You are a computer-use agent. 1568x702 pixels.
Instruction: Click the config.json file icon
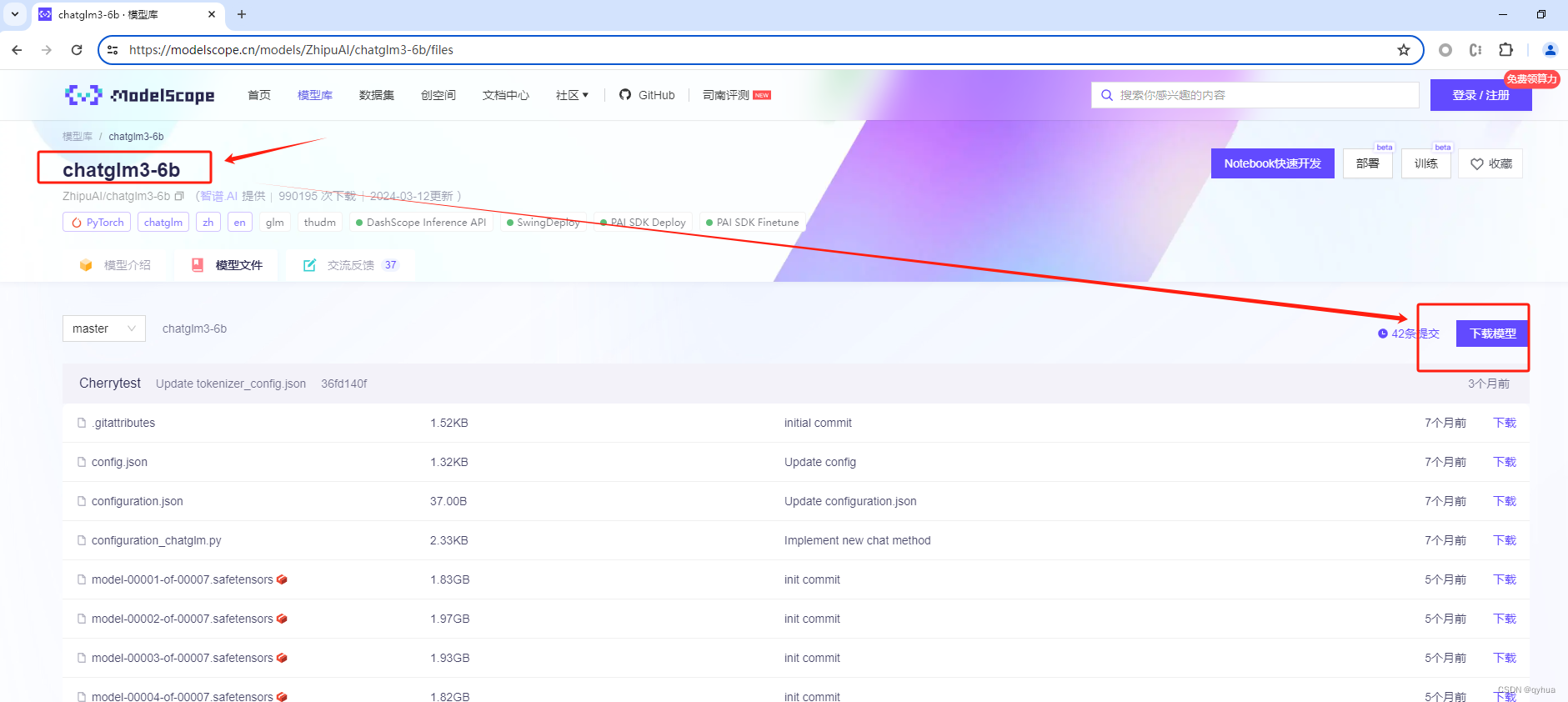coord(82,462)
